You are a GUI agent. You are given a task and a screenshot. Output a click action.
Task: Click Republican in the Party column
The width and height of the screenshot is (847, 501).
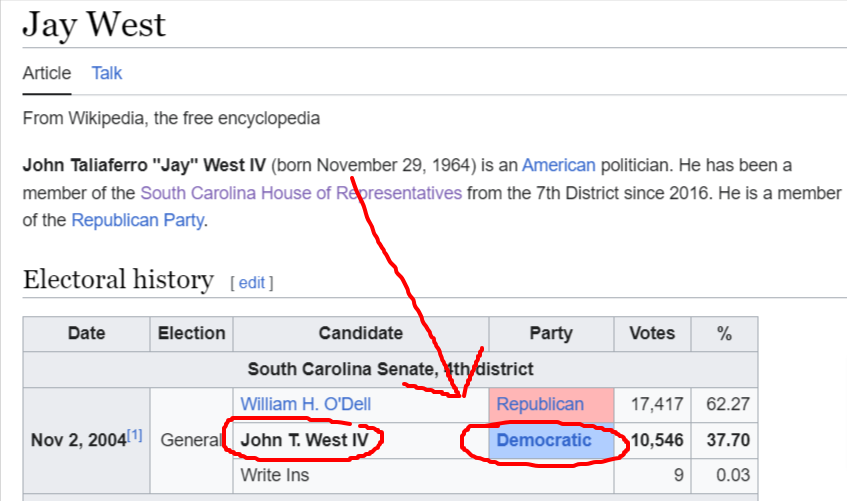coord(540,404)
